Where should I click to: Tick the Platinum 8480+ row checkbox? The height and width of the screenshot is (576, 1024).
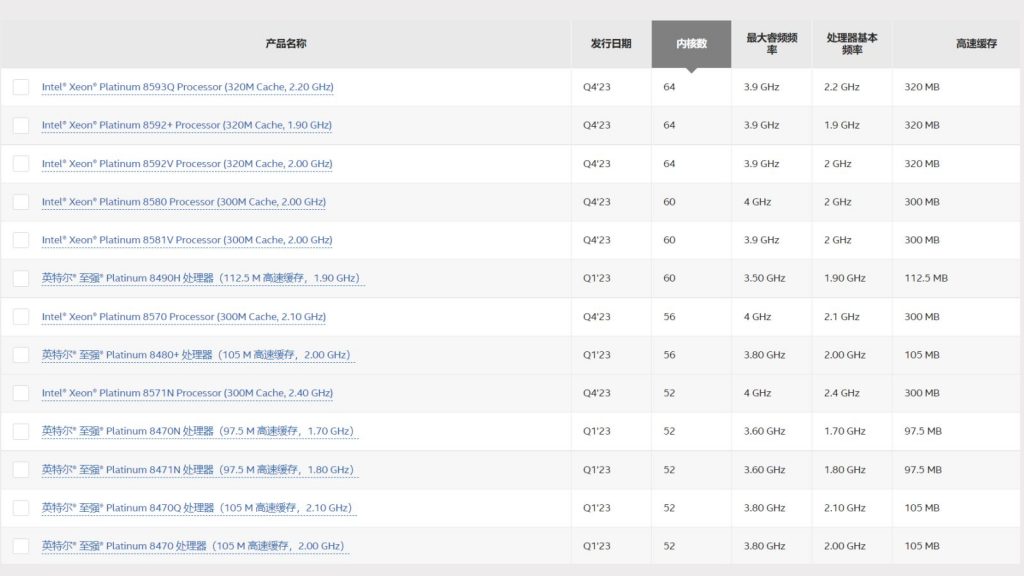click(21, 355)
